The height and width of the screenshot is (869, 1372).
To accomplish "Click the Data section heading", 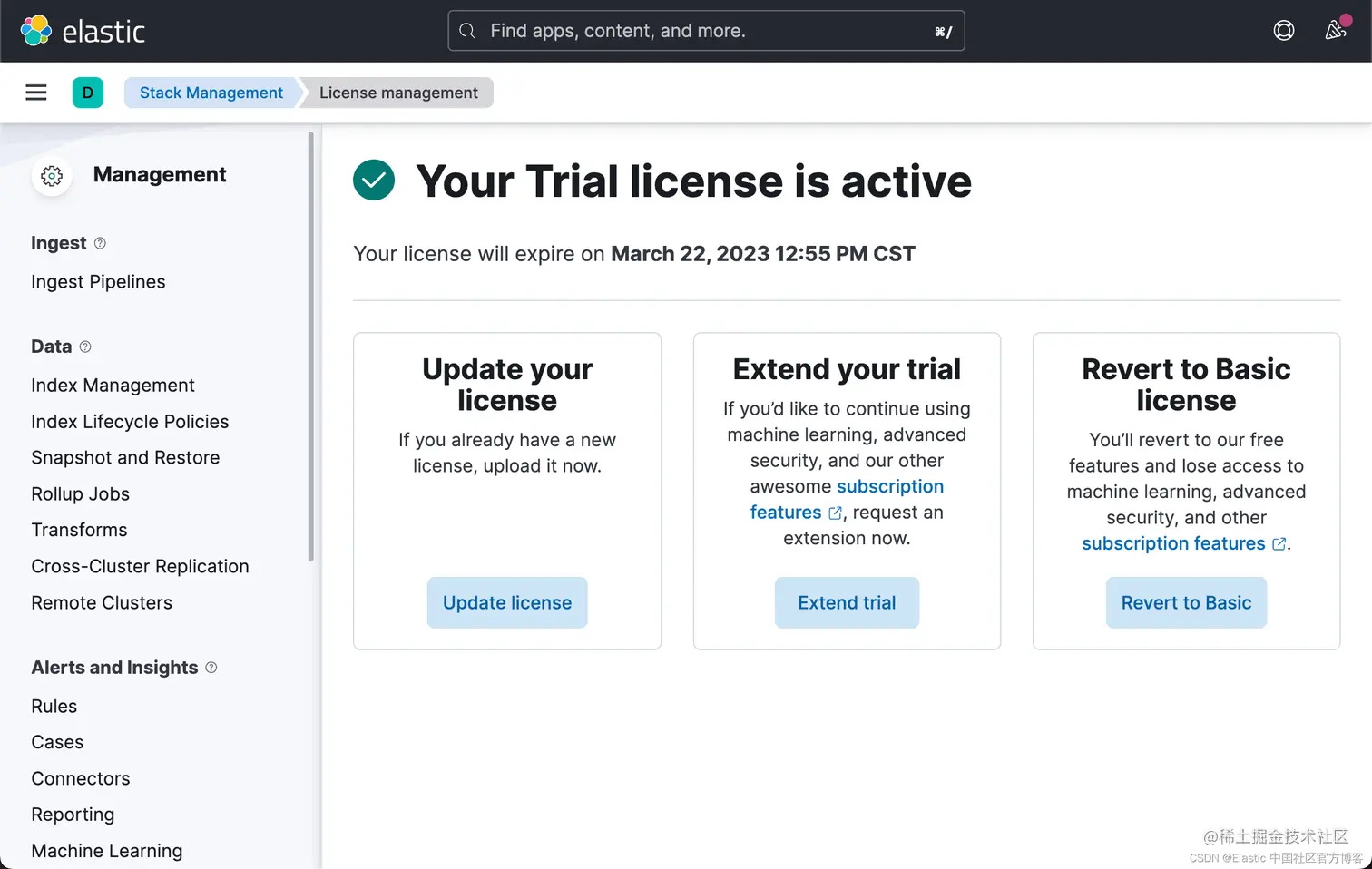I will click(51, 347).
